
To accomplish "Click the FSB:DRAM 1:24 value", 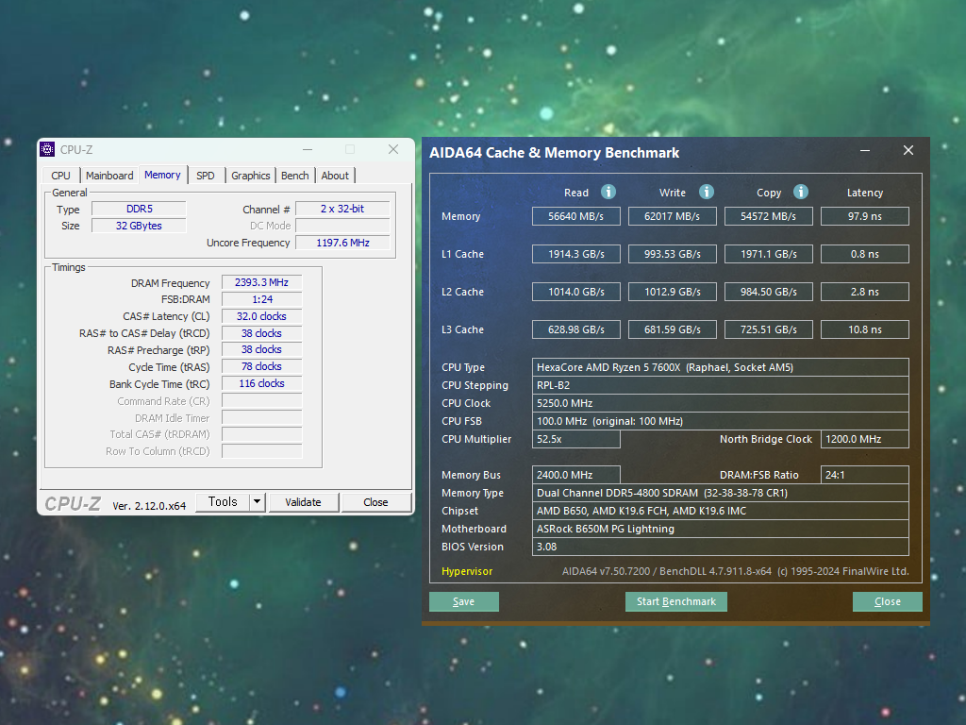I will tap(262, 299).
